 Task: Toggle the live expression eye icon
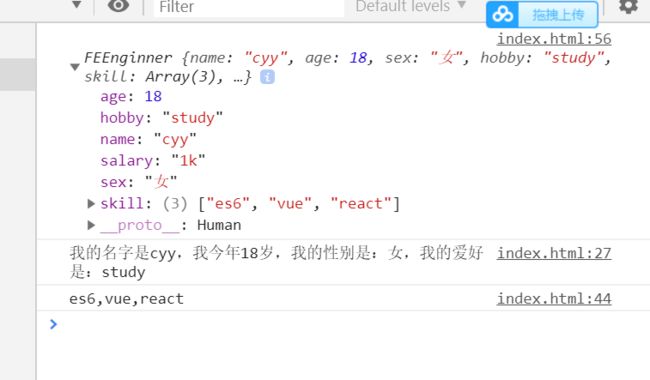point(118,6)
